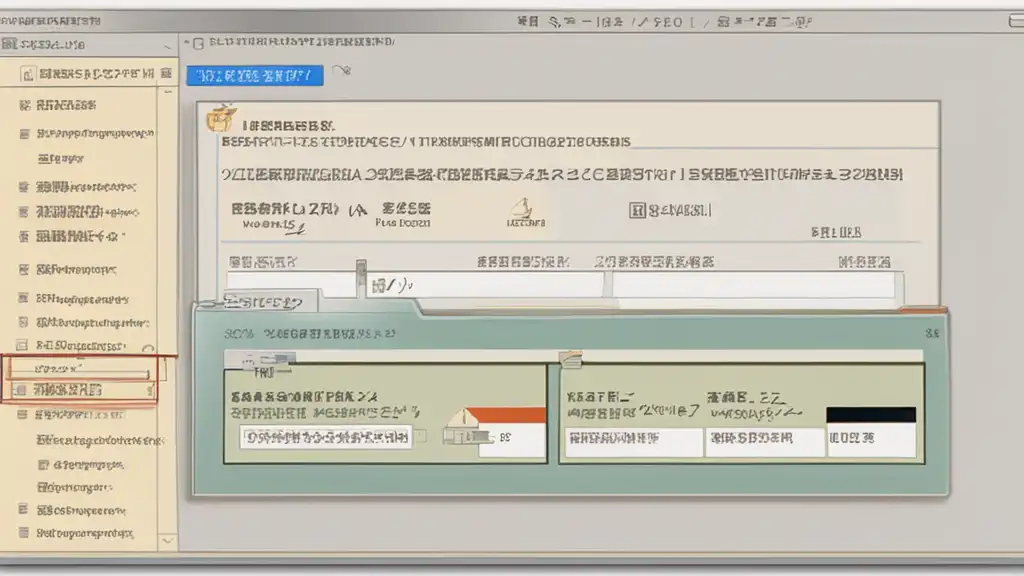The height and width of the screenshot is (576, 1024).
Task: Pick the black color swatch in the green panel
Action: [871, 415]
